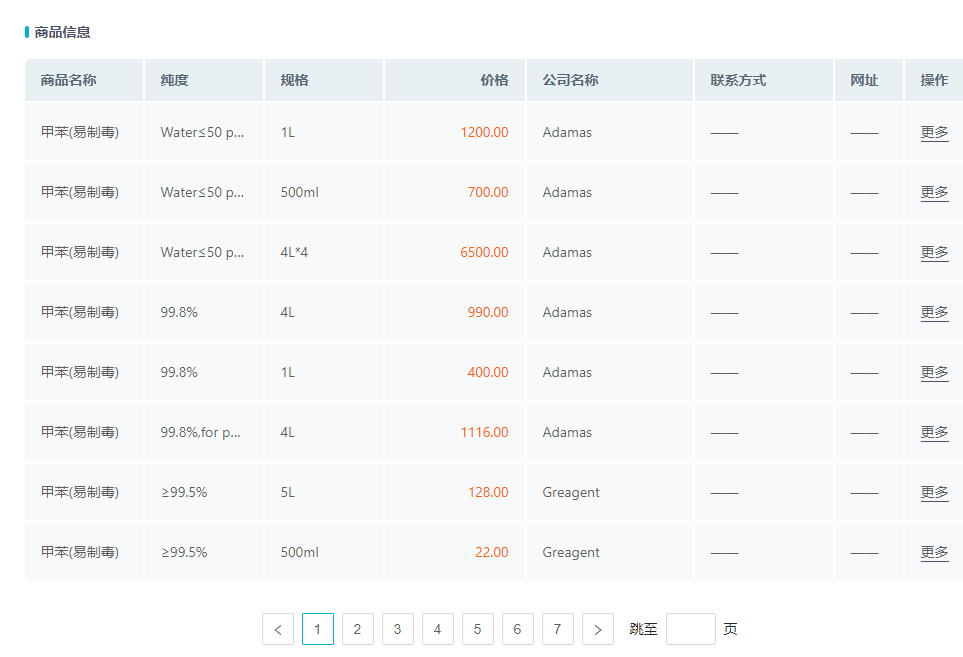The height and width of the screenshot is (657, 963).
Task: Open 更多 for the 1200.00 Adamas row
Action: (934, 132)
